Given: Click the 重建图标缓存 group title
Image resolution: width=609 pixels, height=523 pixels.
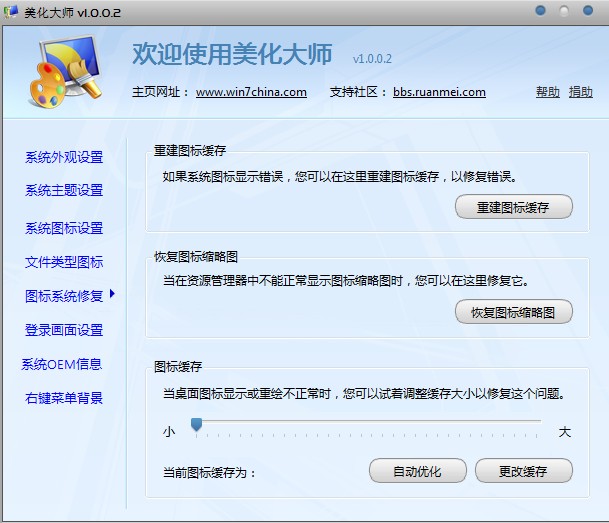Looking at the screenshot, I should [190, 151].
